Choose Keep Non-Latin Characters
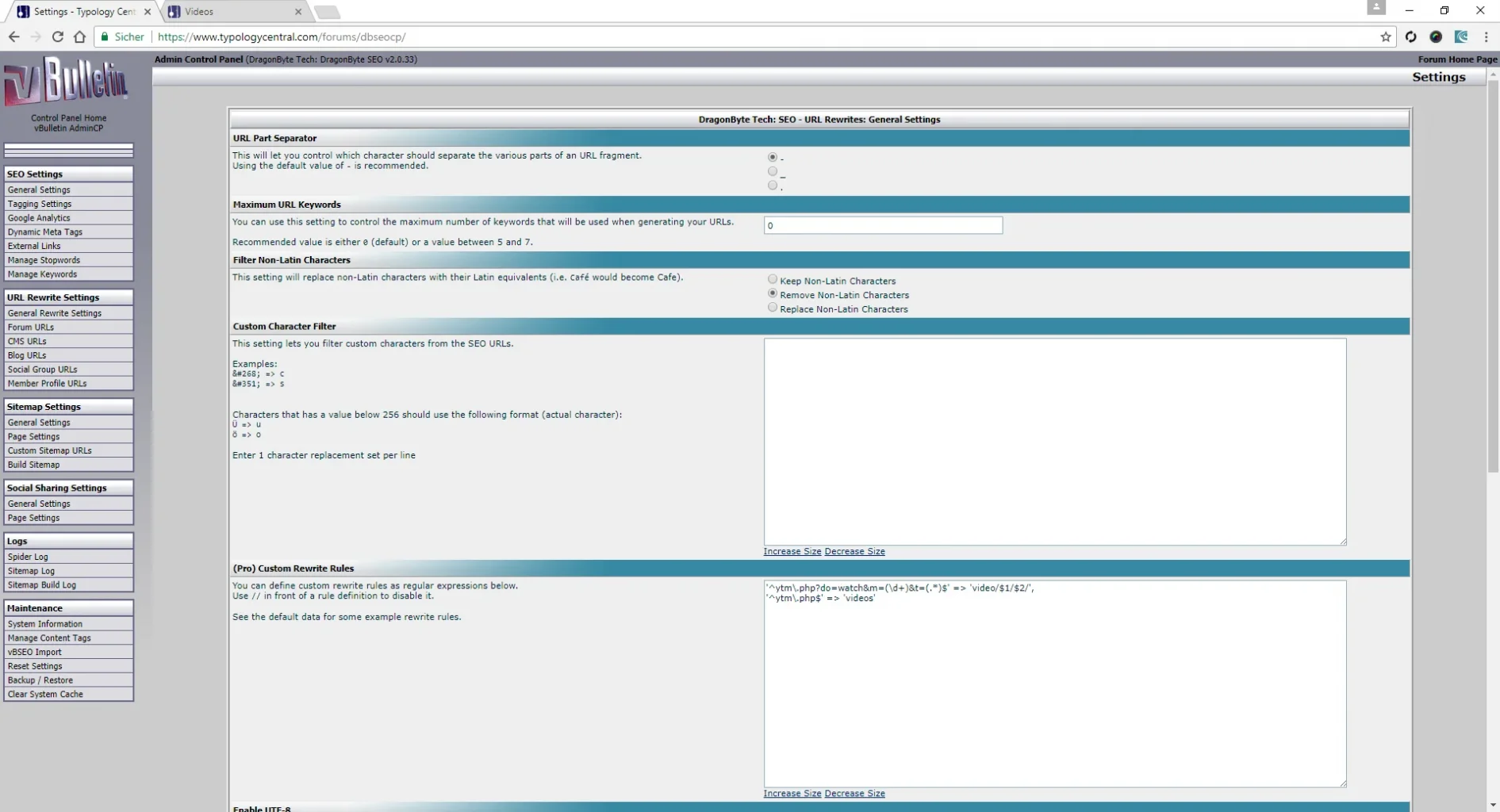This screenshot has width=1500, height=812. point(773,279)
